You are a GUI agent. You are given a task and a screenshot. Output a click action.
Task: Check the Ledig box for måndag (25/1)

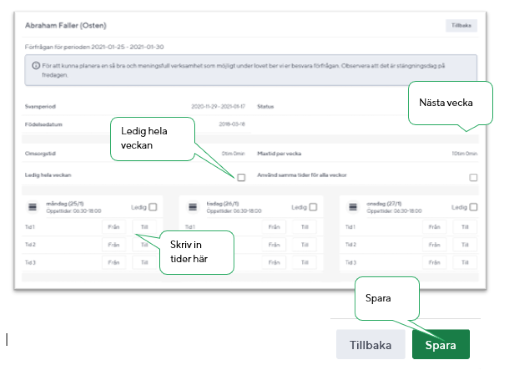click(x=153, y=207)
